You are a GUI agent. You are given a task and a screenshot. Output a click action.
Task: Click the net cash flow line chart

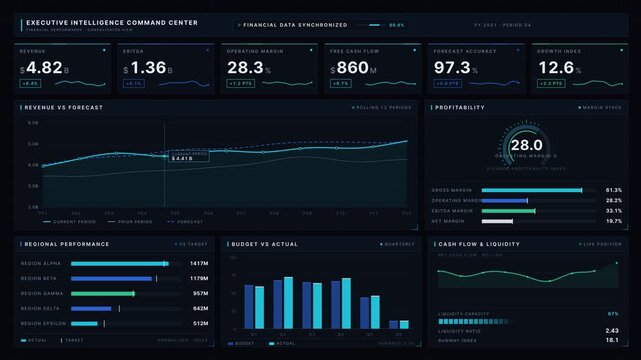click(x=528, y=275)
